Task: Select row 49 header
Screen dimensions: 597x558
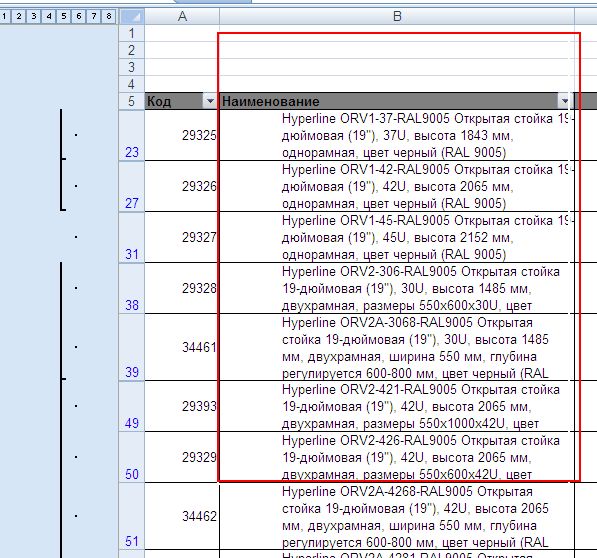Action: (132, 406)
